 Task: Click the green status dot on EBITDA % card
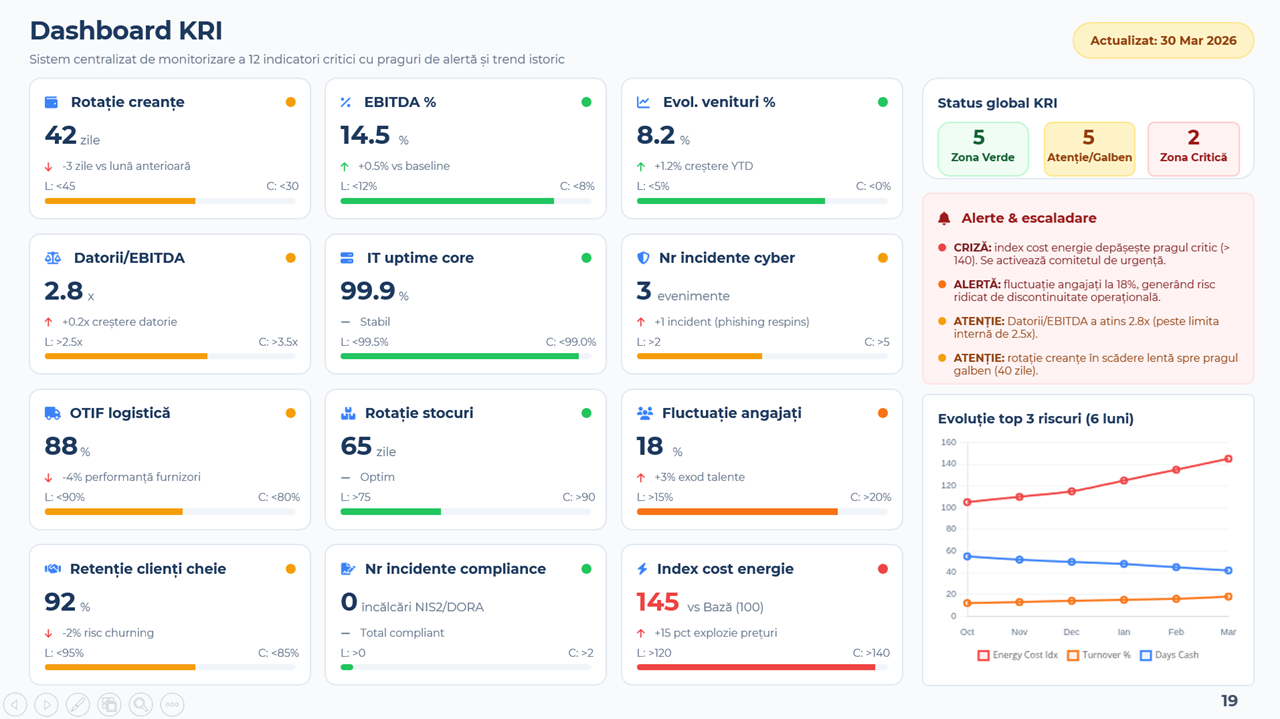tap(586, 102)
